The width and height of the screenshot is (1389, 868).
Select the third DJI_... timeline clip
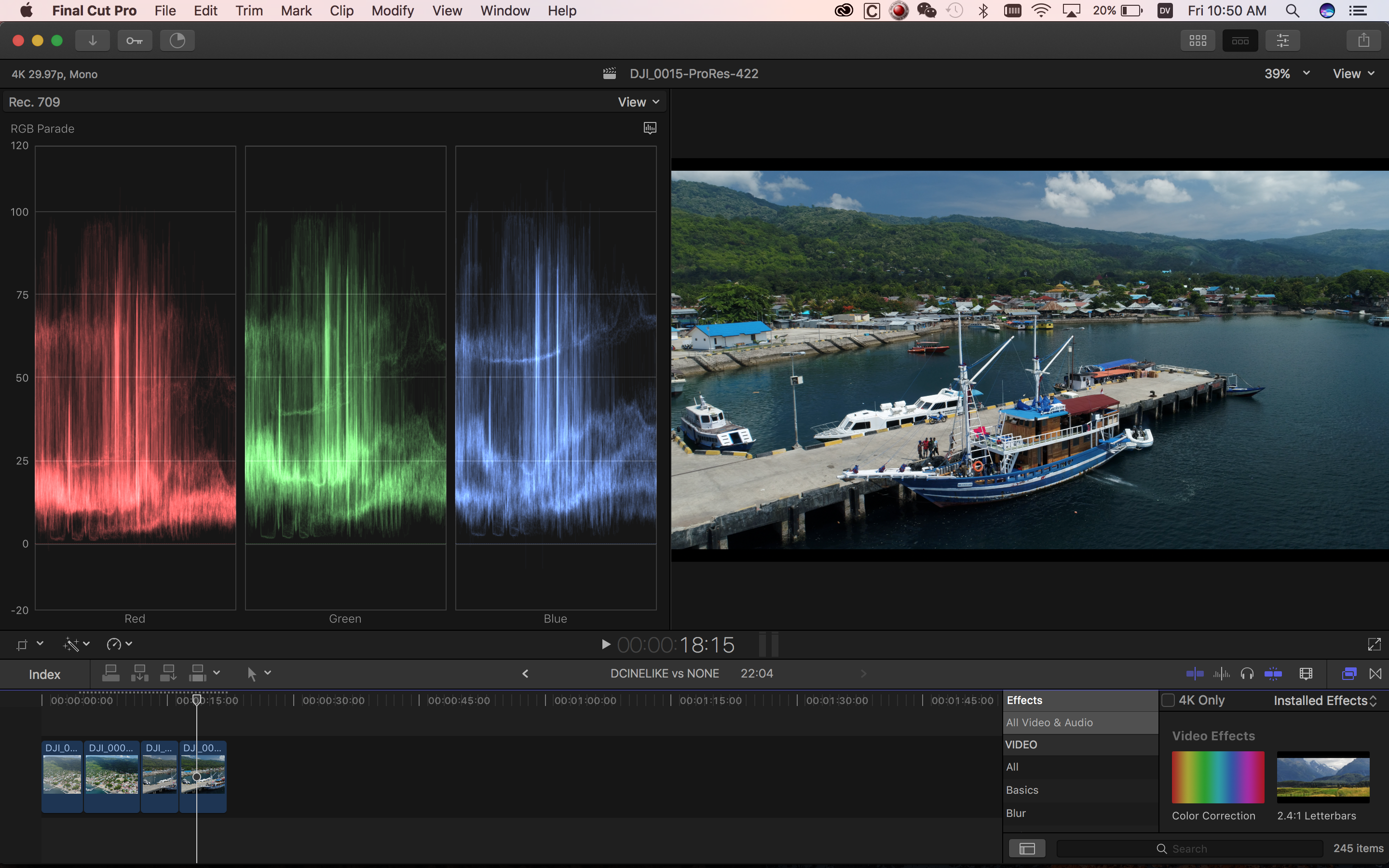(160, 776)
